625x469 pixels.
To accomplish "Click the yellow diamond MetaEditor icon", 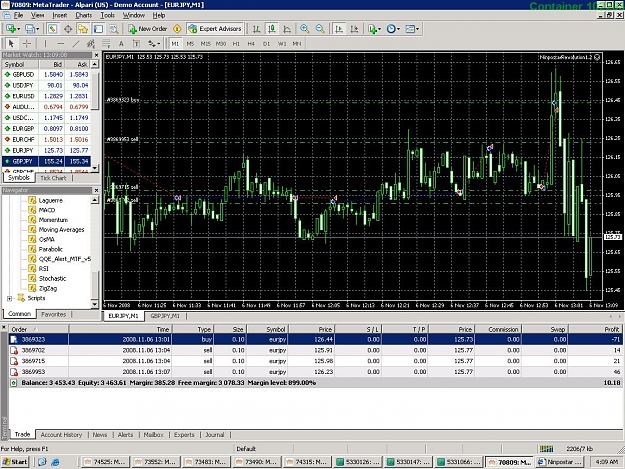I will (x=177, y=29).
